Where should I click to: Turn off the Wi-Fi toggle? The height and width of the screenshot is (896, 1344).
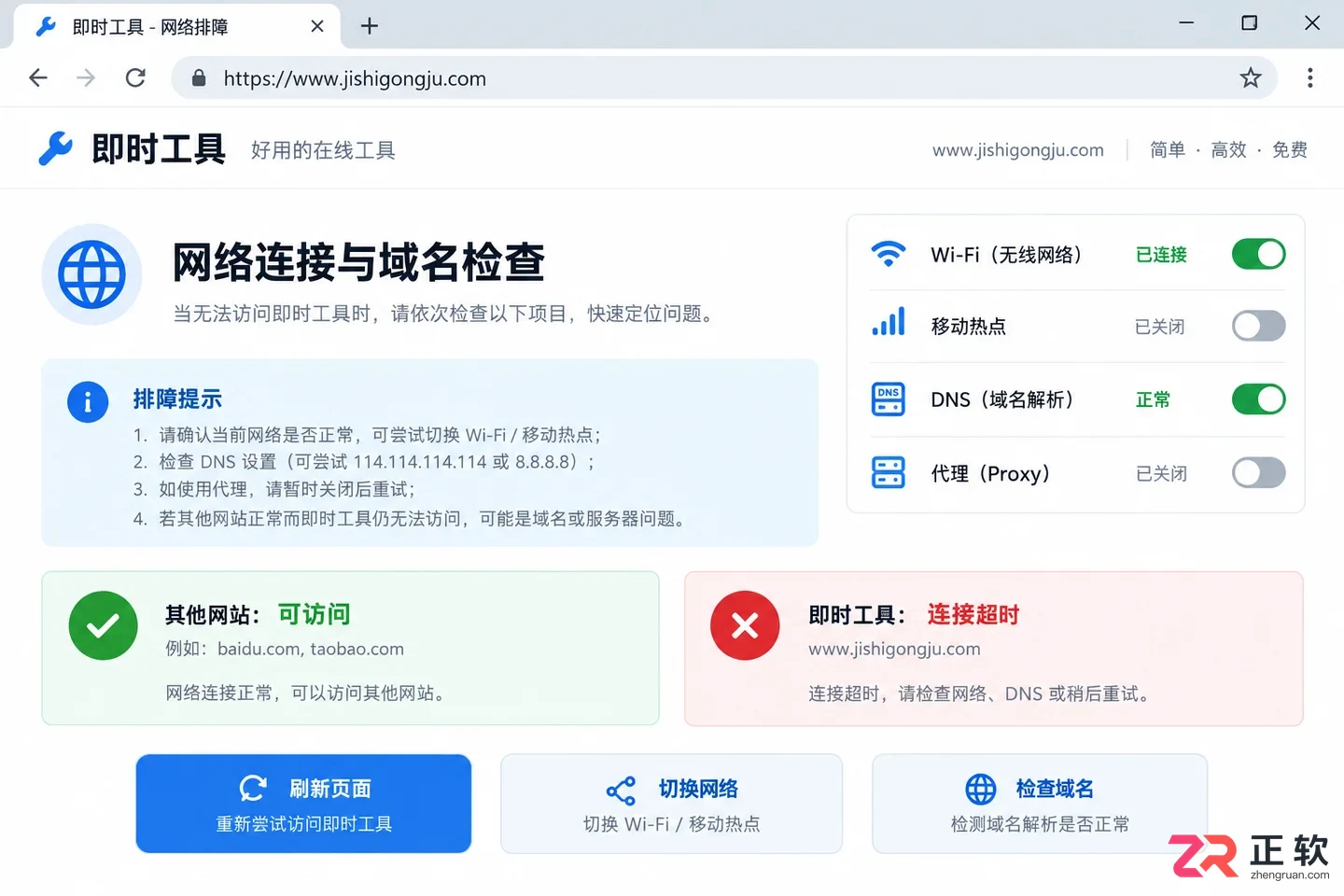(x=1258, y=254)
